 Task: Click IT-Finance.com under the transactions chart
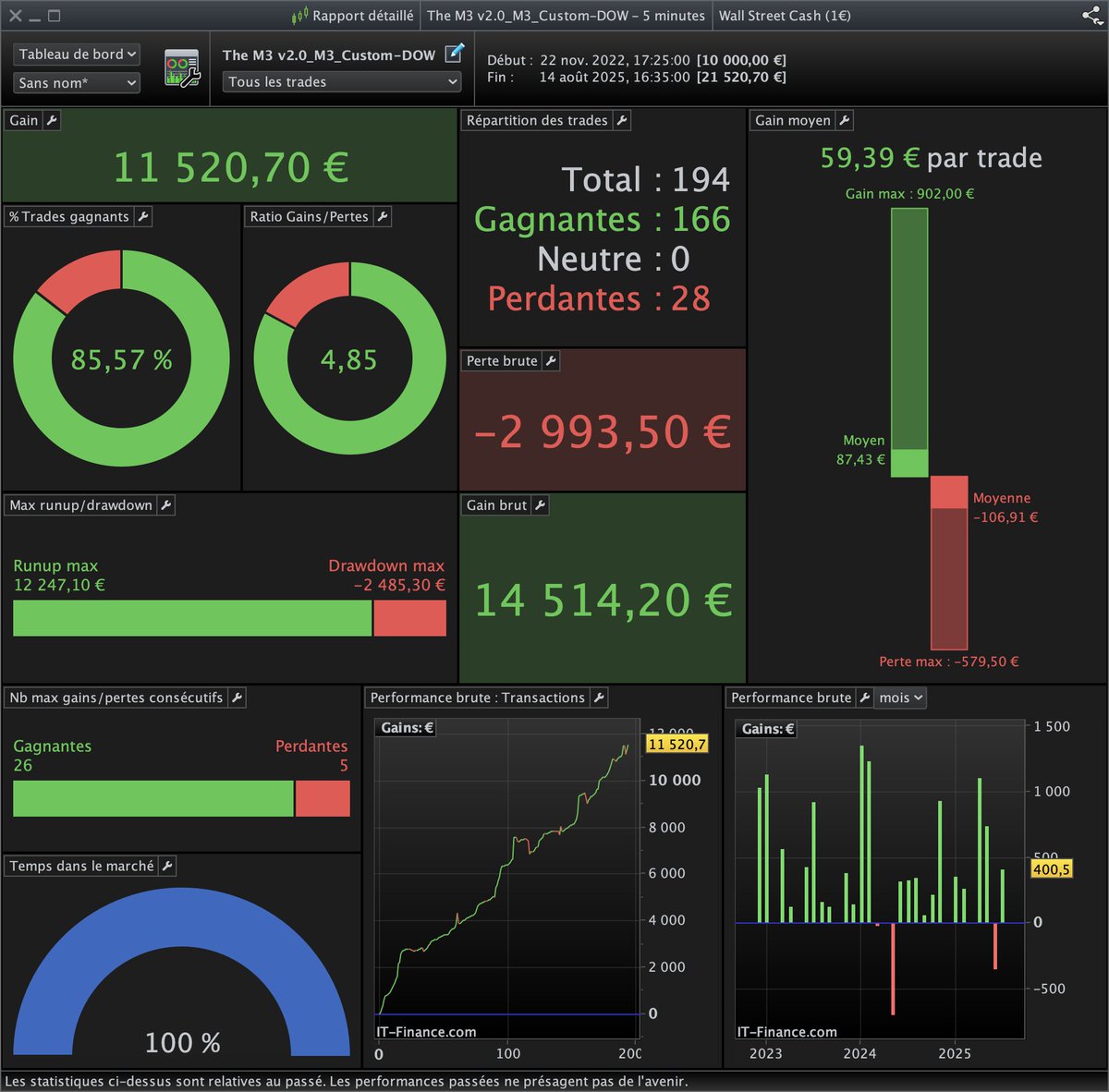(426, 1032)
